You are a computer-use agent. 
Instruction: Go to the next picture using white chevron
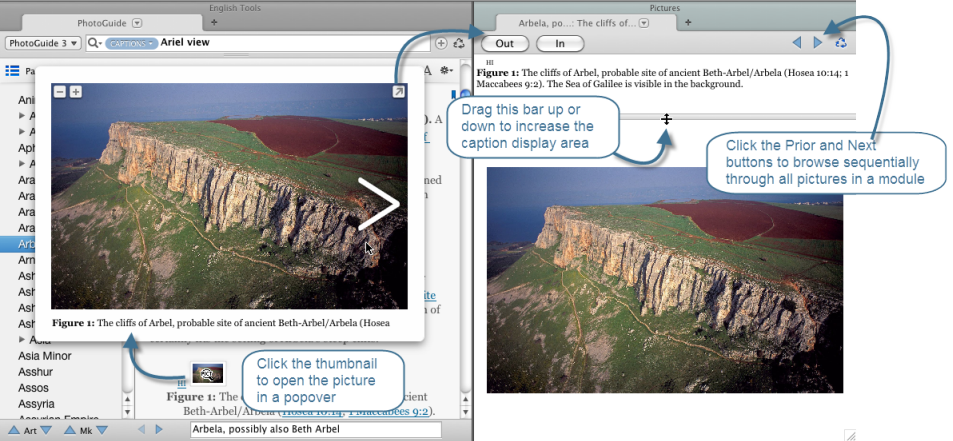[379, 204]
